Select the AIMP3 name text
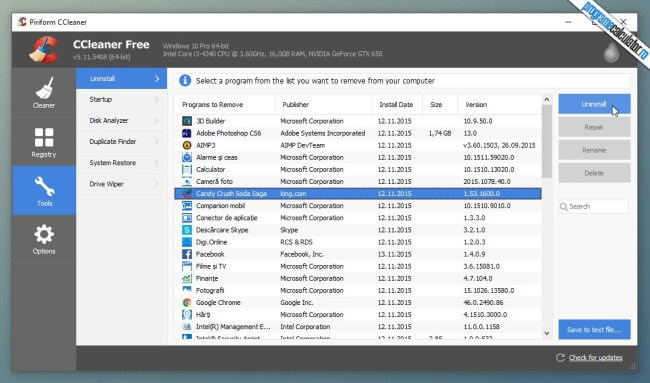 pos(206,145)
